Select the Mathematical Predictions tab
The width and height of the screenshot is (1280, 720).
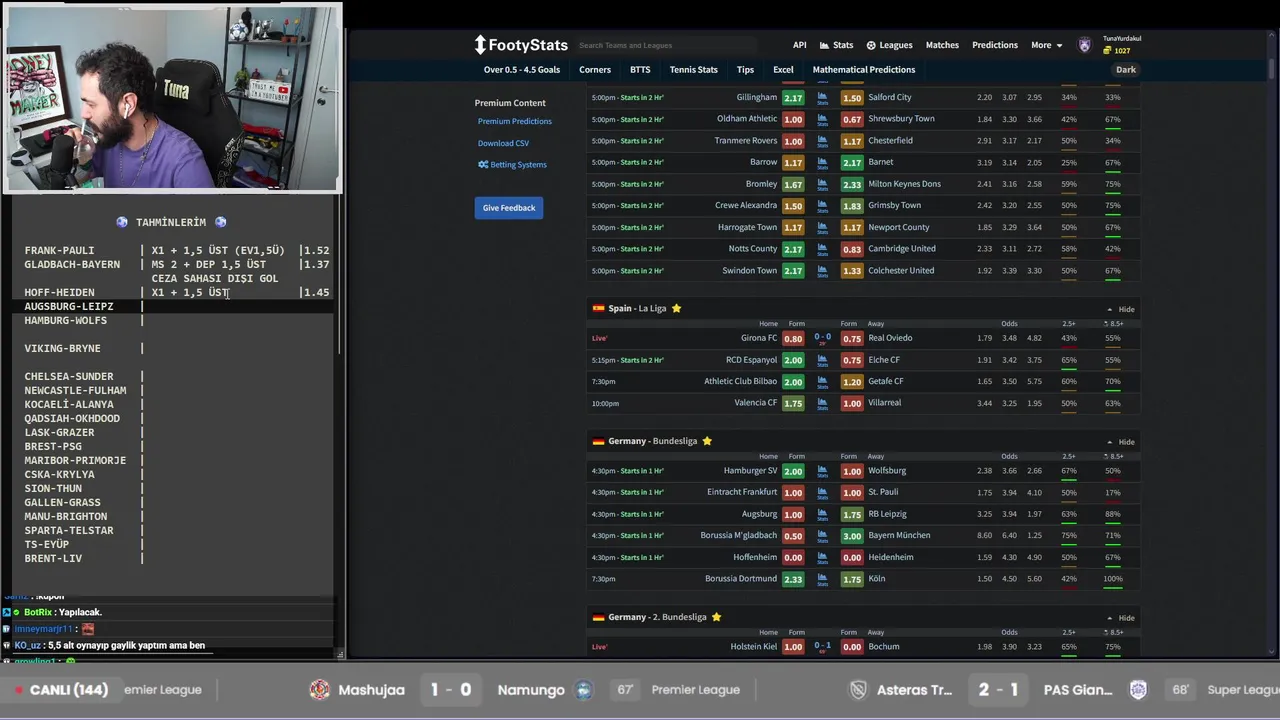point(864,70)
